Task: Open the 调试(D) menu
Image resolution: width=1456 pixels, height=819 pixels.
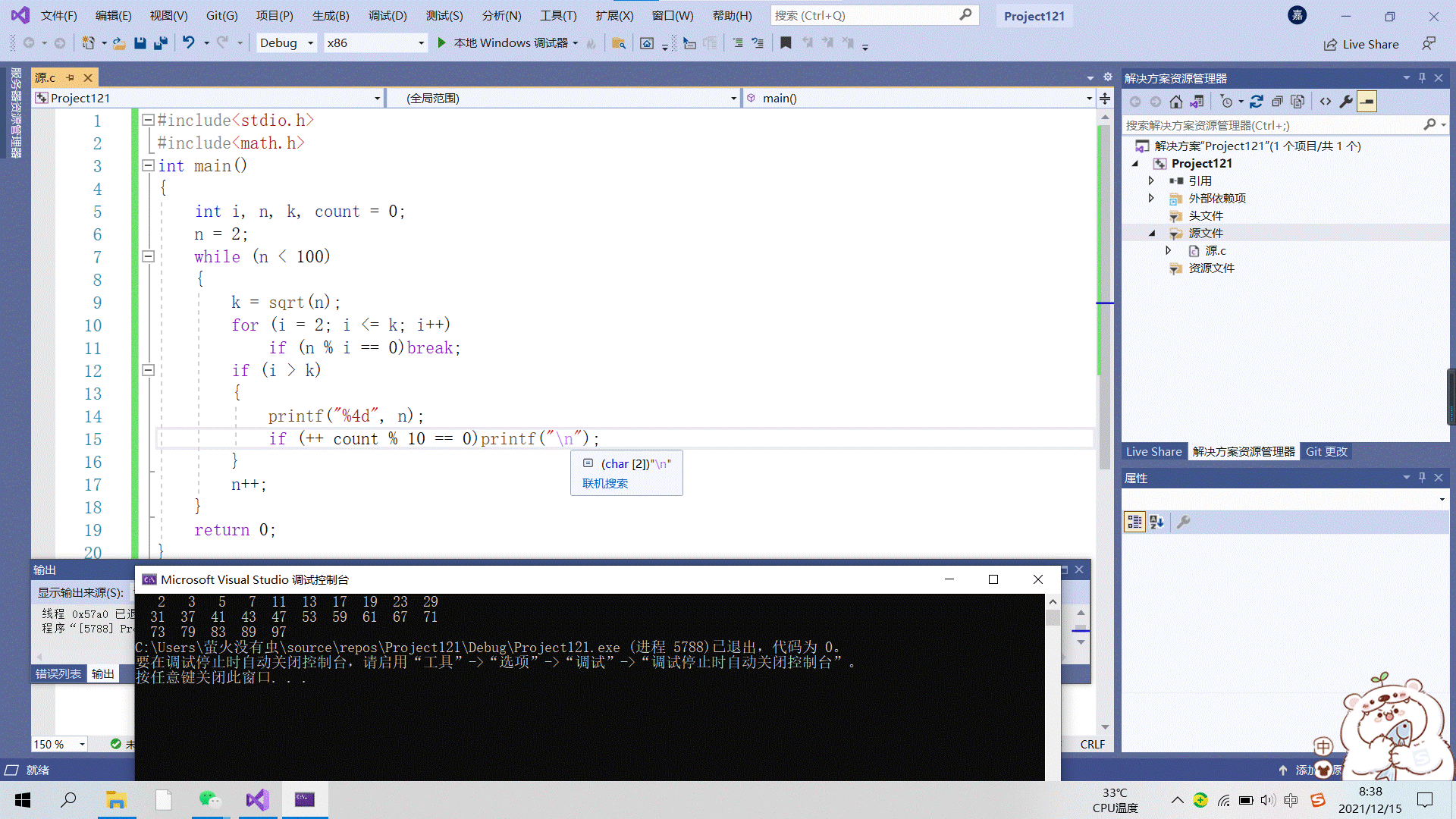Action: pyautogui.click(x=387, y=15)
